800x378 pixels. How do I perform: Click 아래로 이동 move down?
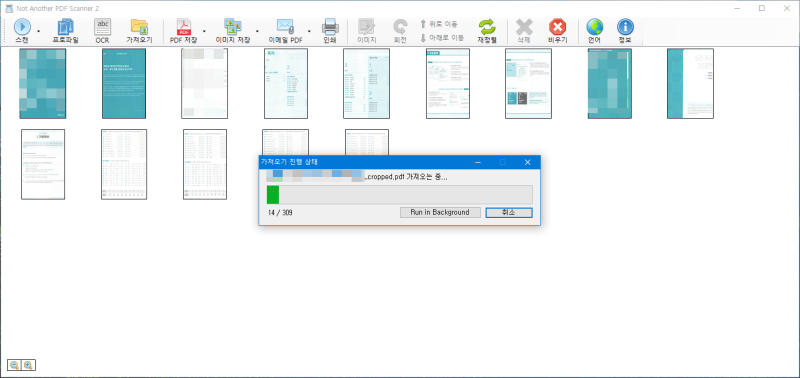pyautogui.click(x=442, y=38)
